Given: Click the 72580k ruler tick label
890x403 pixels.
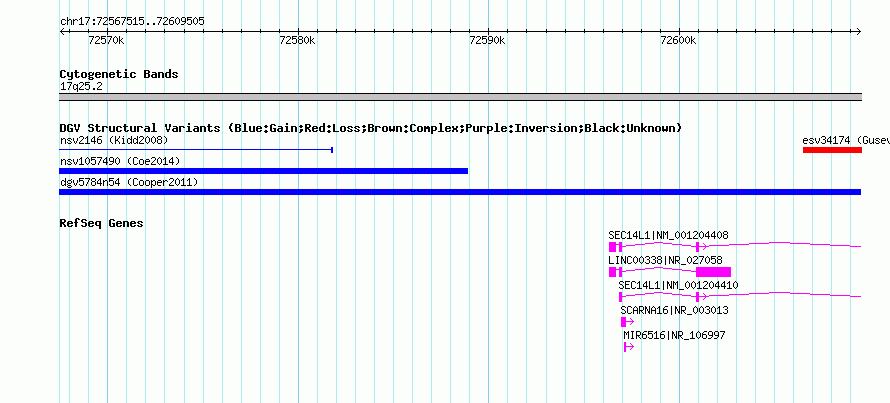Looking at the screenshot, I should (x=297, y=40).
